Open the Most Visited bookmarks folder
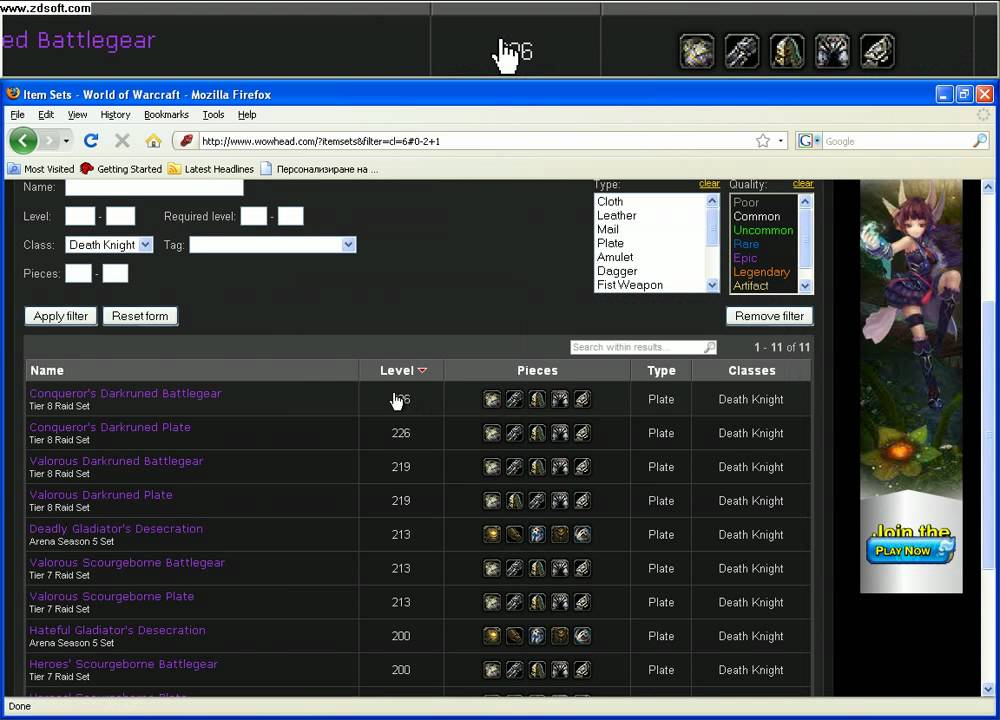Viewport: 1000px width, 720px height. click(x=41, y=169)
